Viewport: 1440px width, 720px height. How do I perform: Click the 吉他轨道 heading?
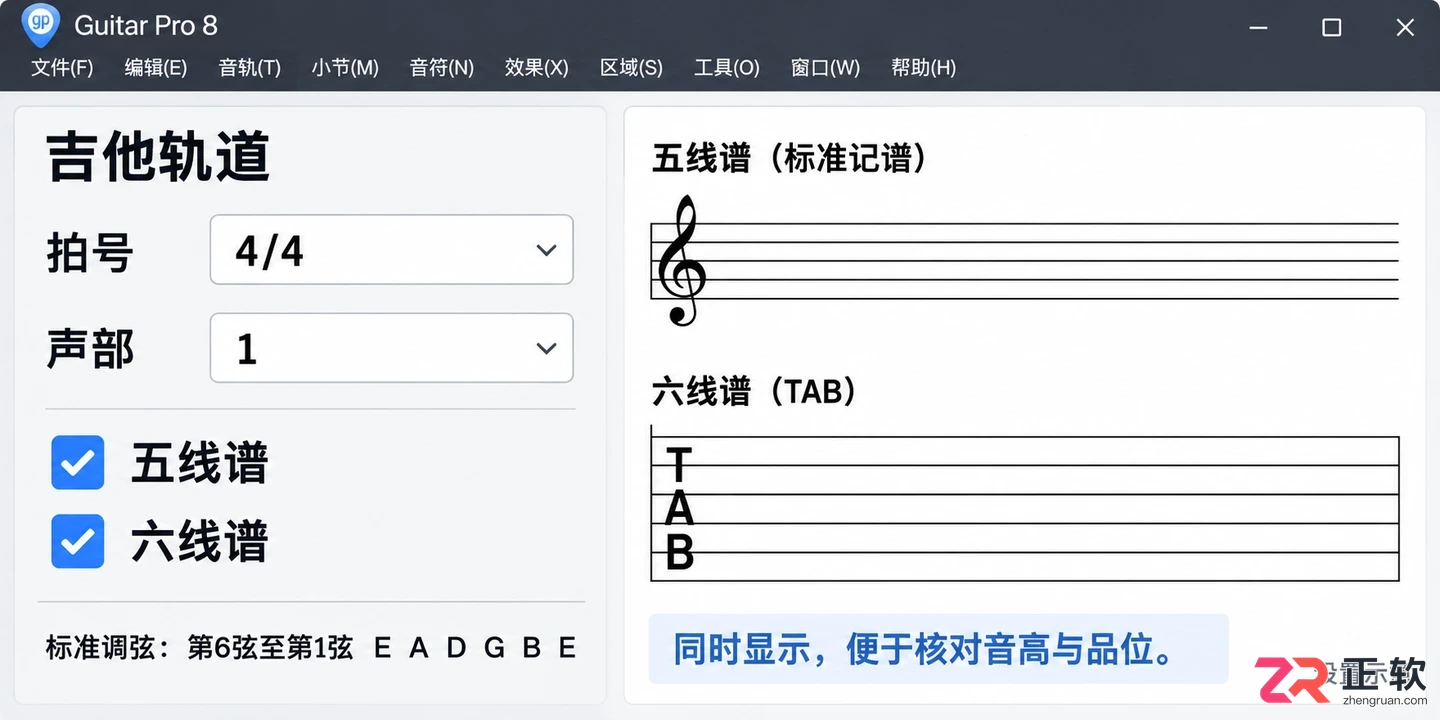[158, 157]
